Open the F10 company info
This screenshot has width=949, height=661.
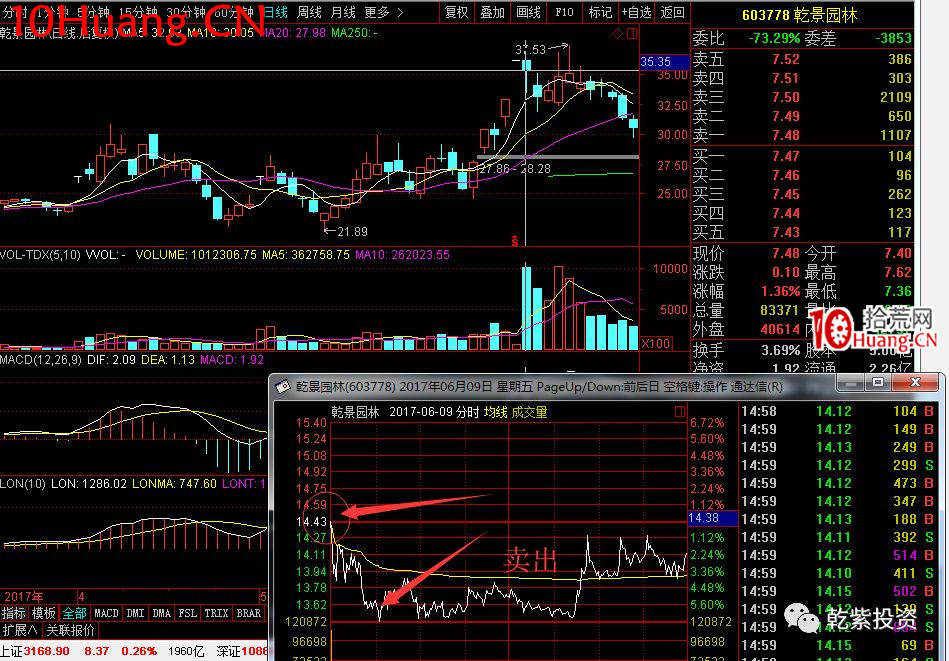tap(564, 12)
